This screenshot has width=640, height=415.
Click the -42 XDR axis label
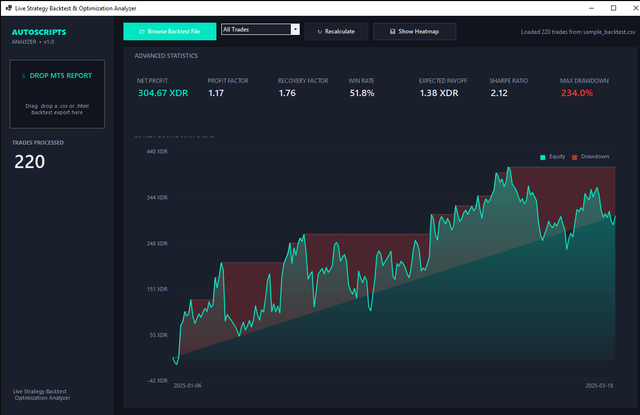(158, 380)
